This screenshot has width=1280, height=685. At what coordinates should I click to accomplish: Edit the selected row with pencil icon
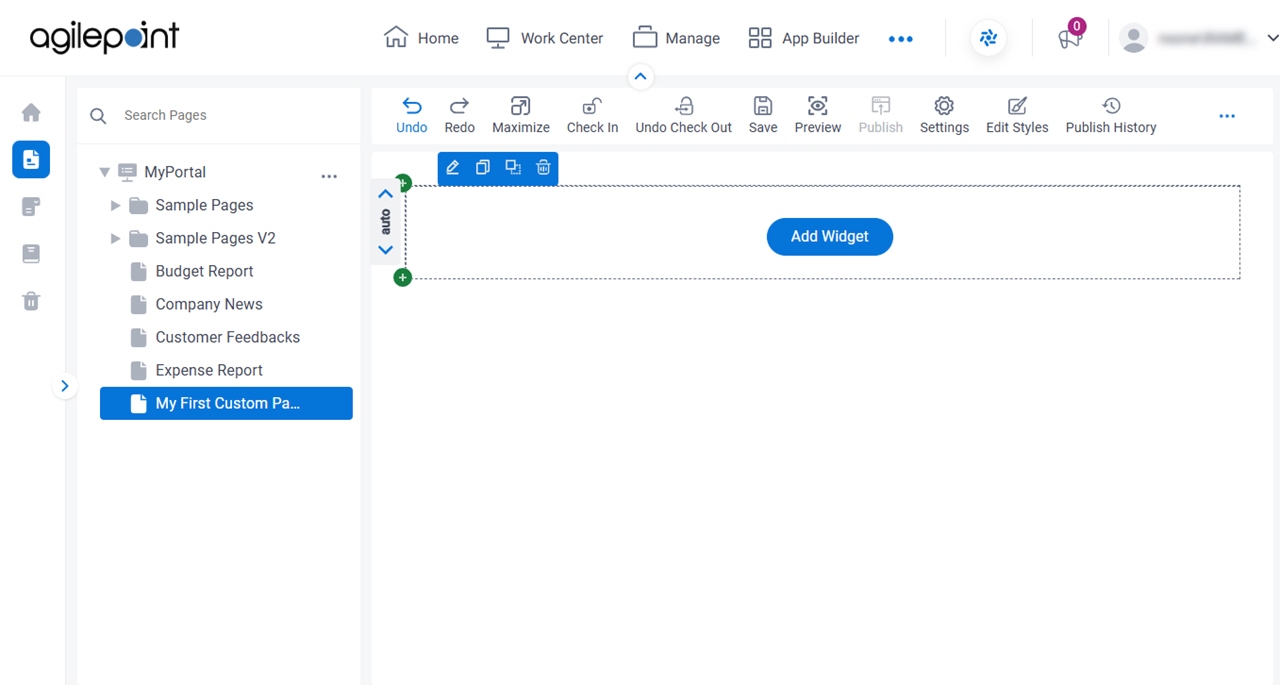pyautogui.click(x=453, y=168)
